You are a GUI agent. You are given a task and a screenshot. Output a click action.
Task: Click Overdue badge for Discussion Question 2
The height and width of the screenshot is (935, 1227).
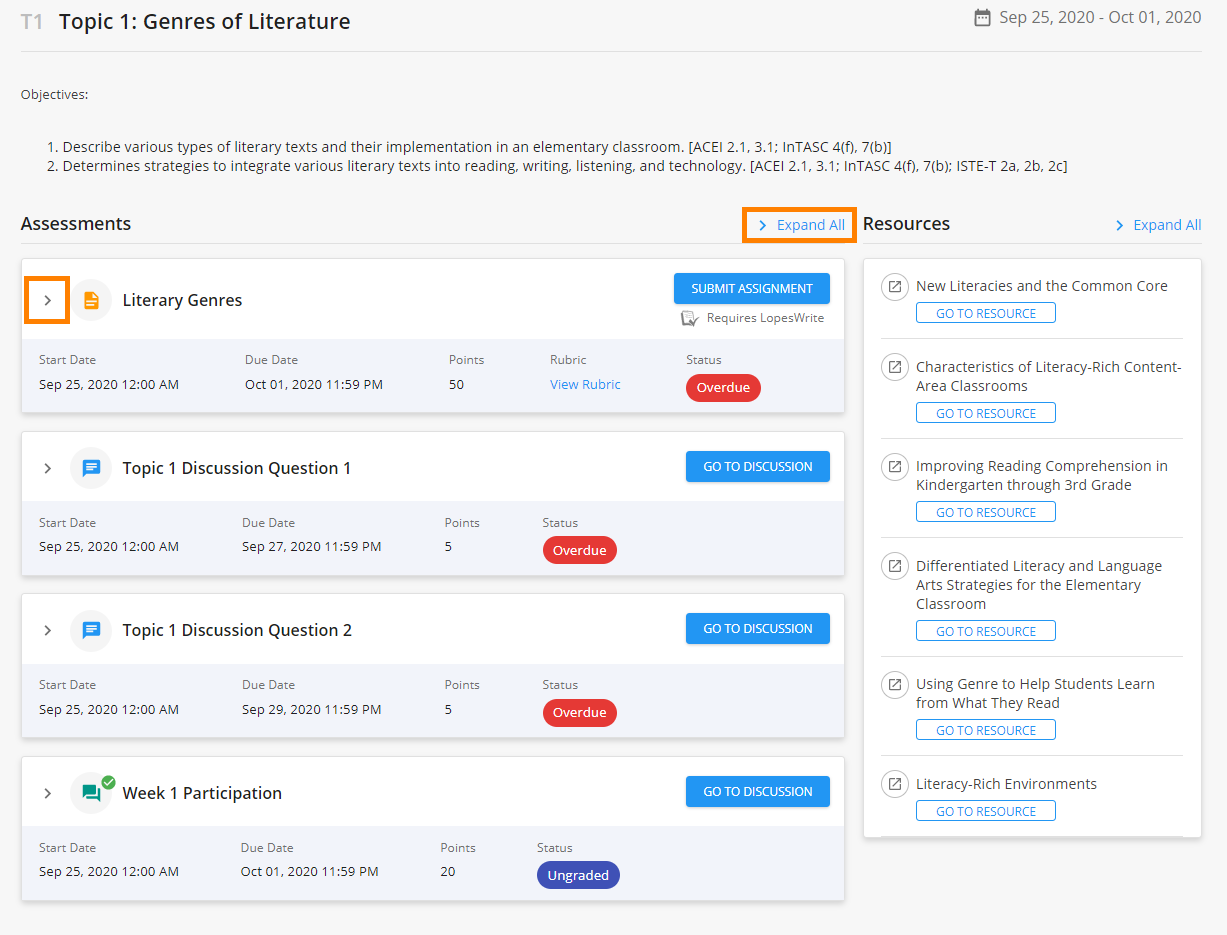(x=580, y=712)
